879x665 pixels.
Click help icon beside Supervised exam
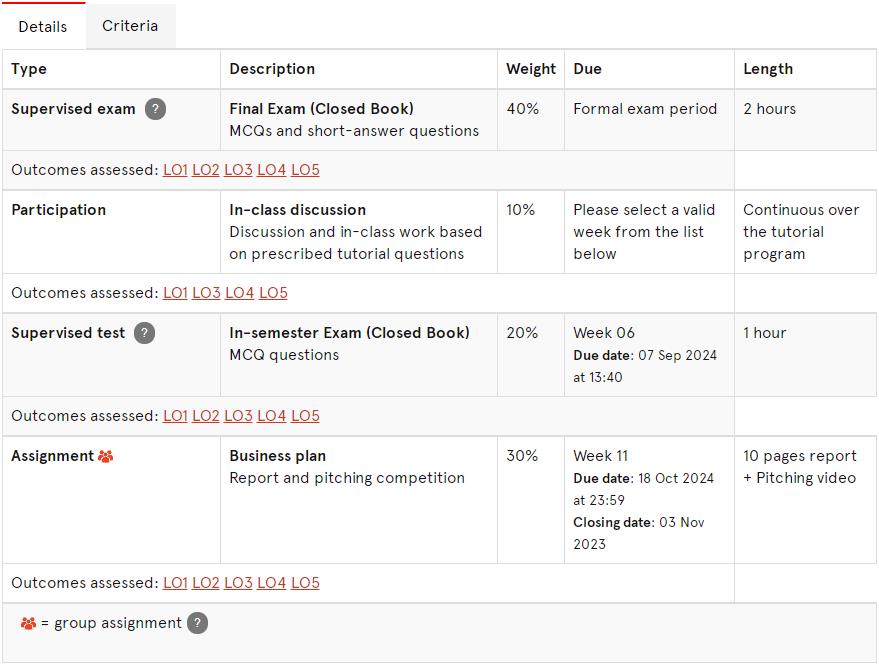pos(155,109)
